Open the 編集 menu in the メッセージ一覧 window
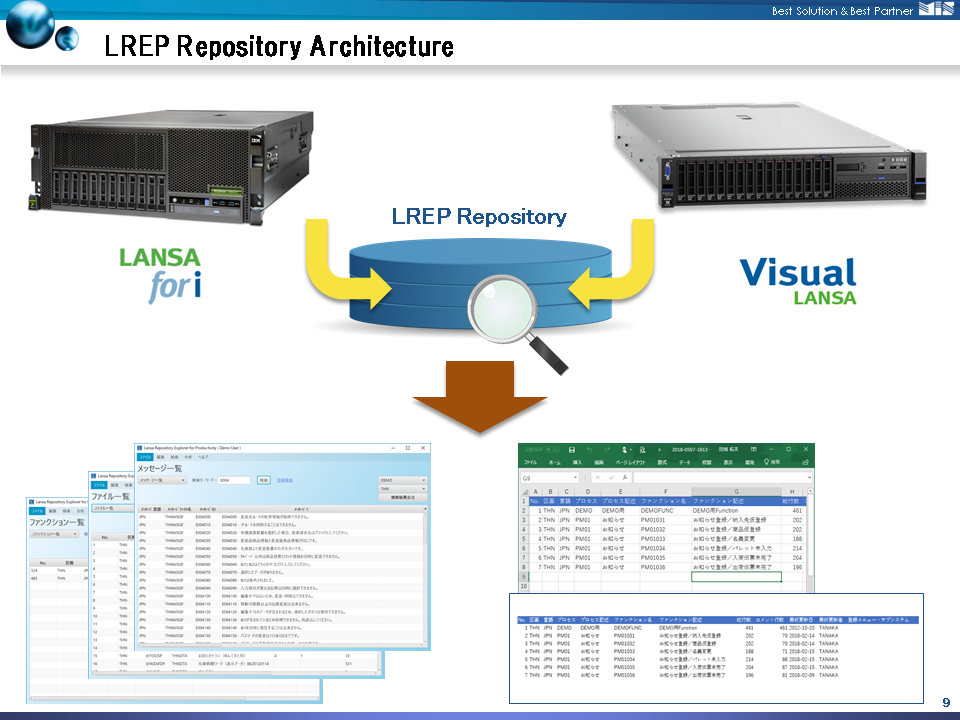 click(160, 457)
